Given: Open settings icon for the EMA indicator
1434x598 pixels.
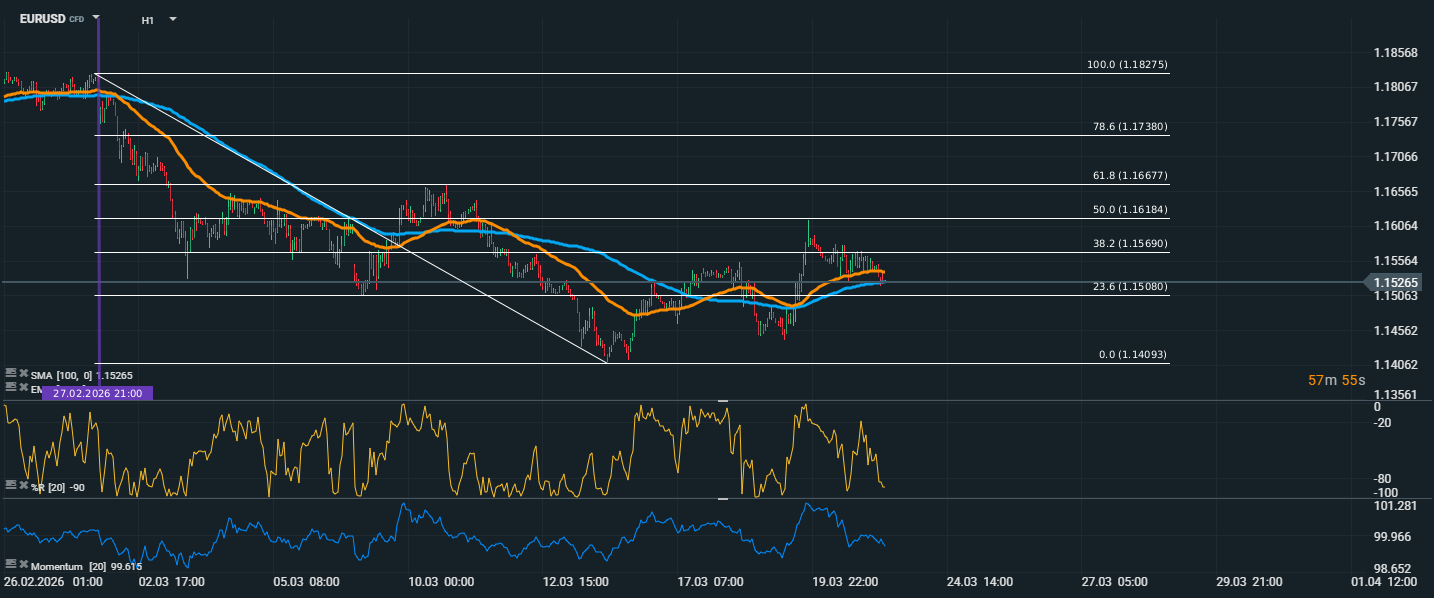Looking at the screenshot, I should click(10, 386).
